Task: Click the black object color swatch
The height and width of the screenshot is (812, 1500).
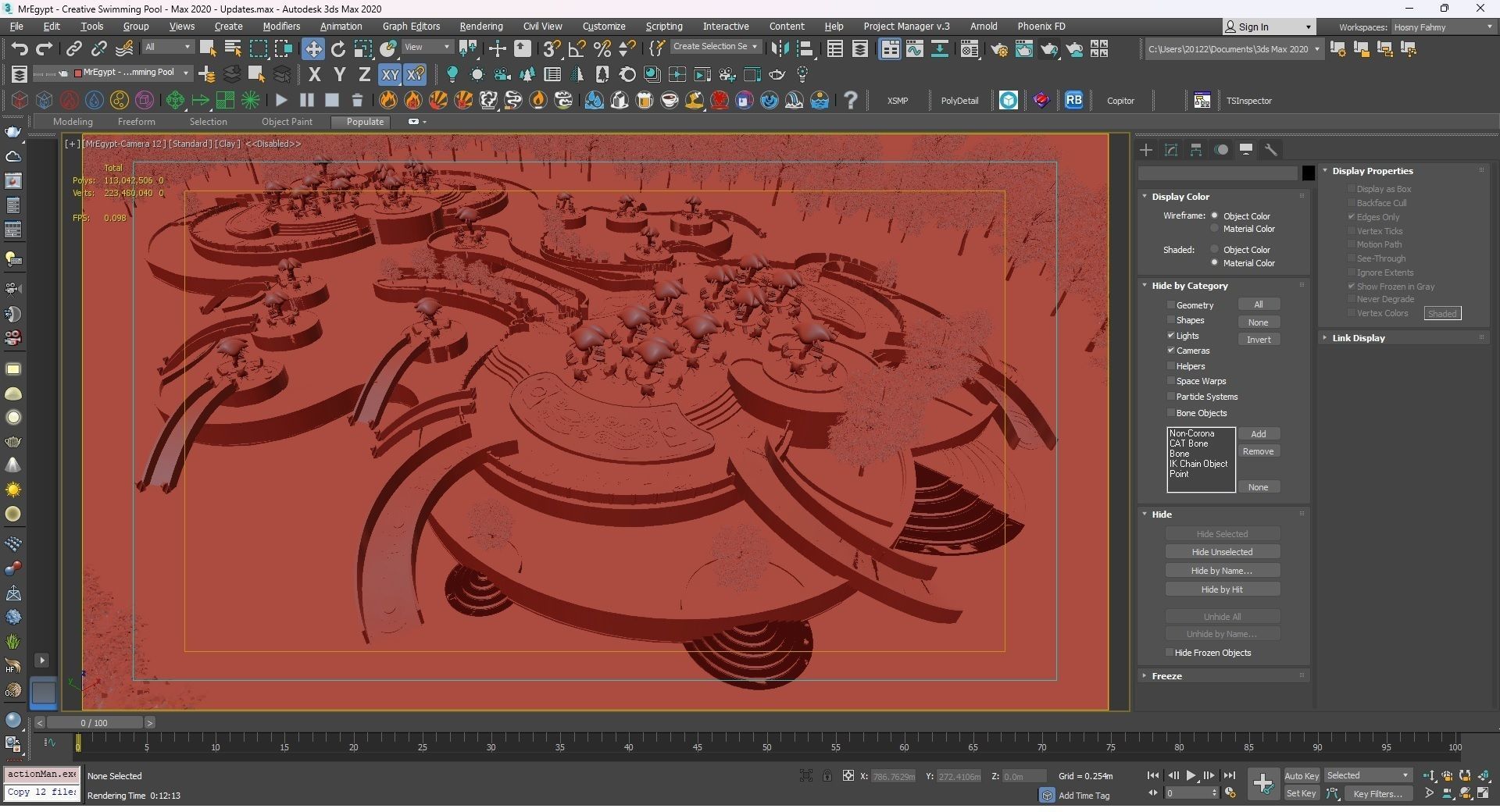Action: tap(1309, 173)
